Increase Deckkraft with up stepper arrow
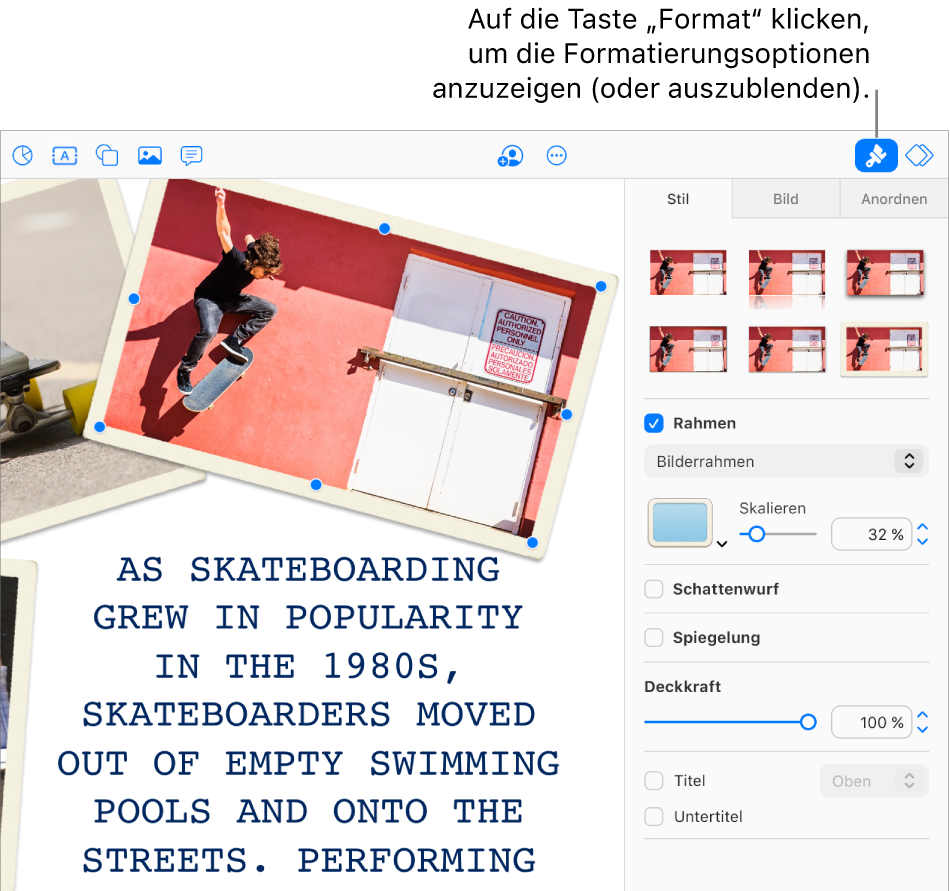 tap(923, 715)
